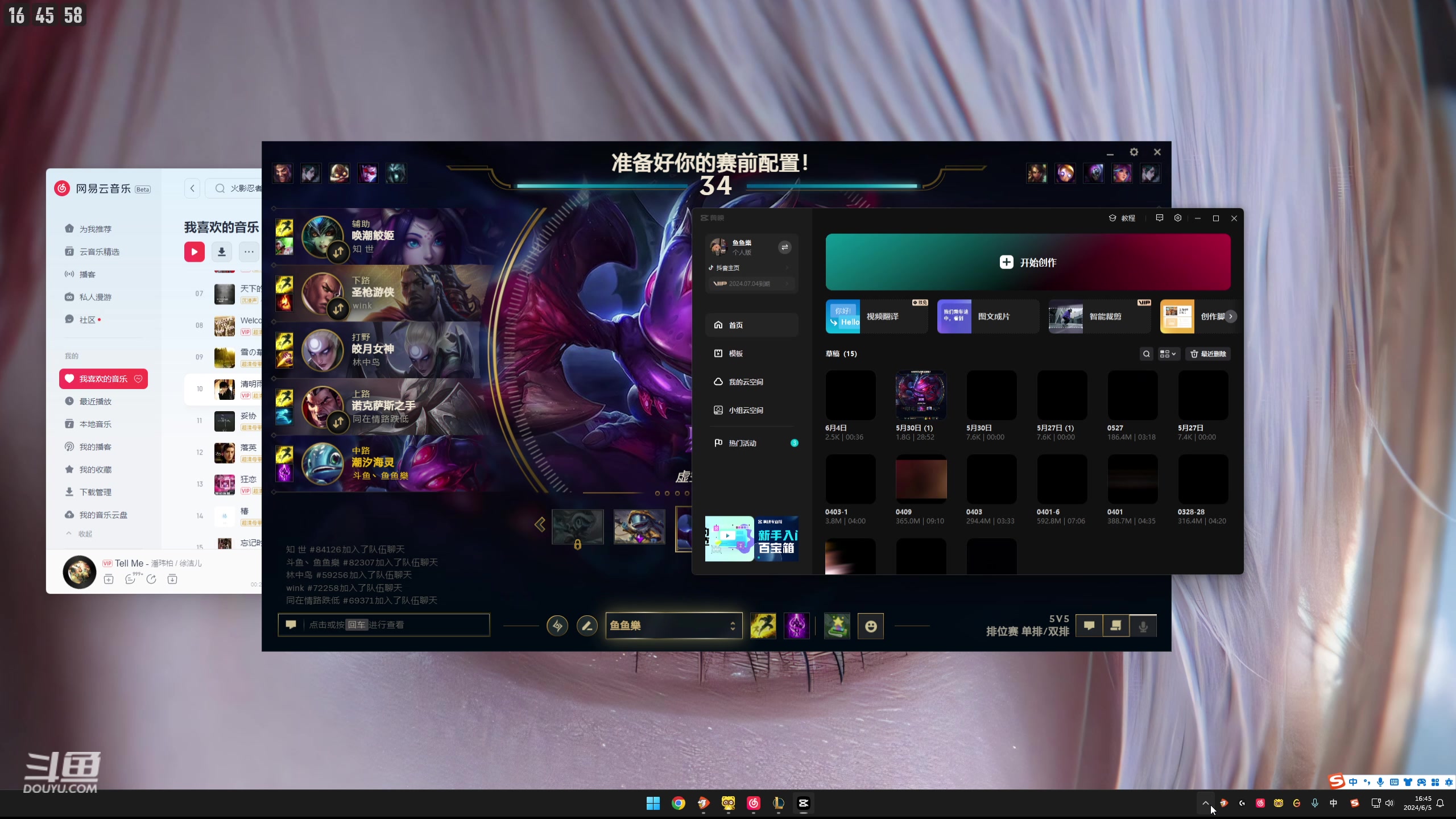Open draft view layout dropdown in JianYing
The height and width of the screenshot is (819, 1456).
[x=1168, y=354]
